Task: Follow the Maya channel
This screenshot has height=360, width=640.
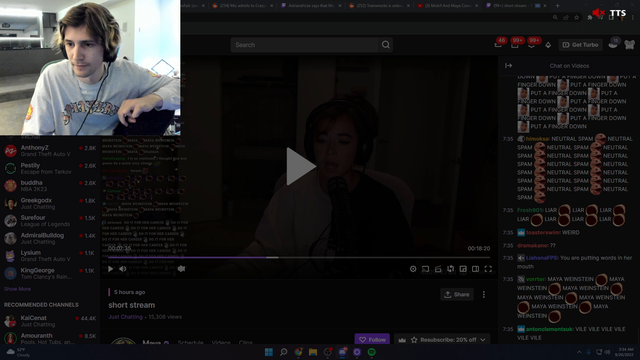Action: (x=372, y=340)
